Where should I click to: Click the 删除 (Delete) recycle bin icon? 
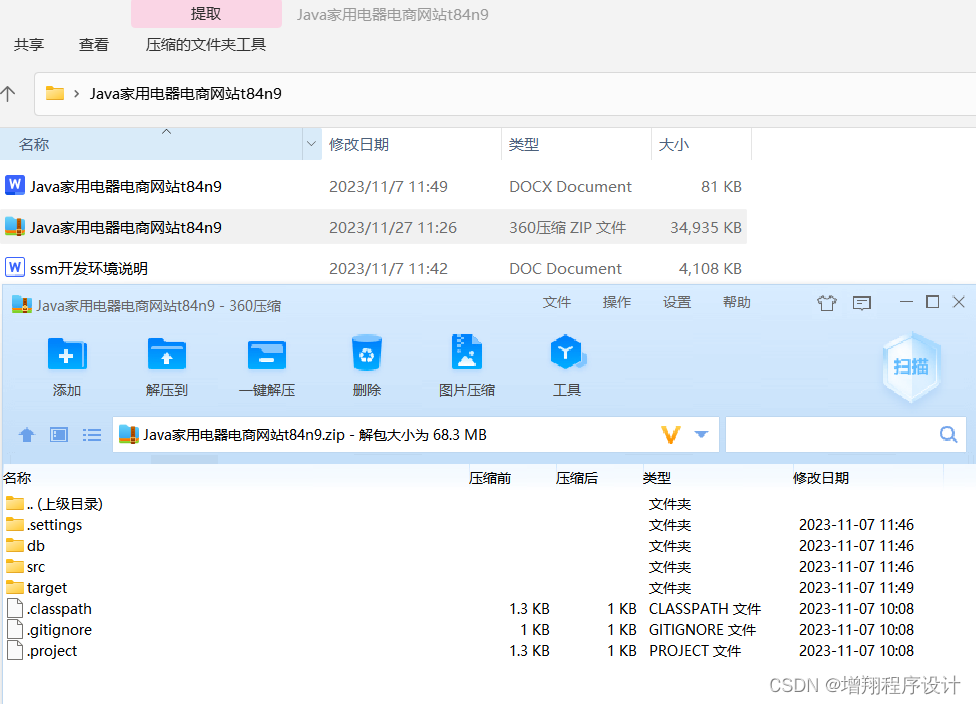(x=367, y=354)
